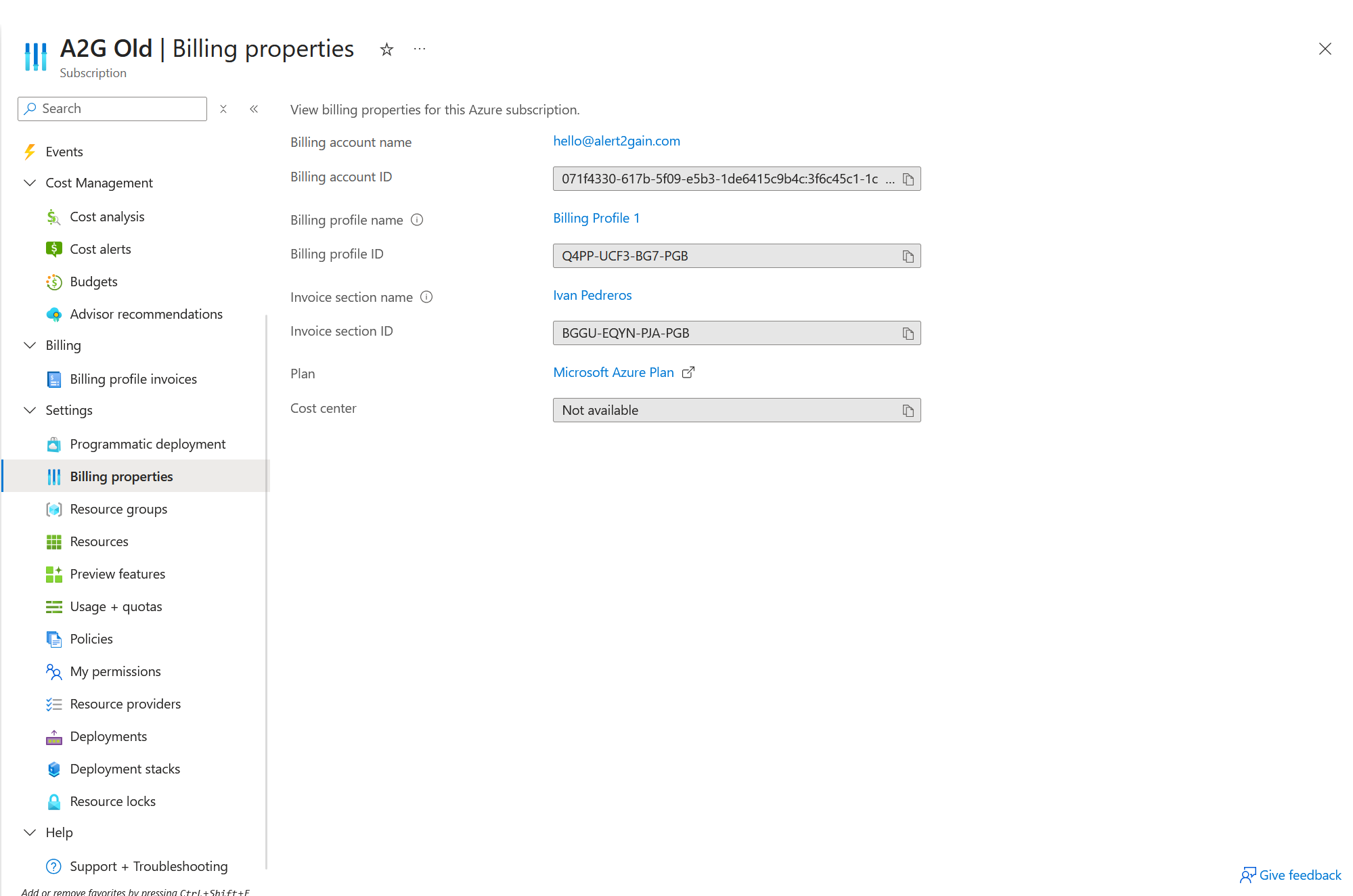Open the ellipsis more options menu
Screen dimensions: 1353x896
[x=420, y=49]
